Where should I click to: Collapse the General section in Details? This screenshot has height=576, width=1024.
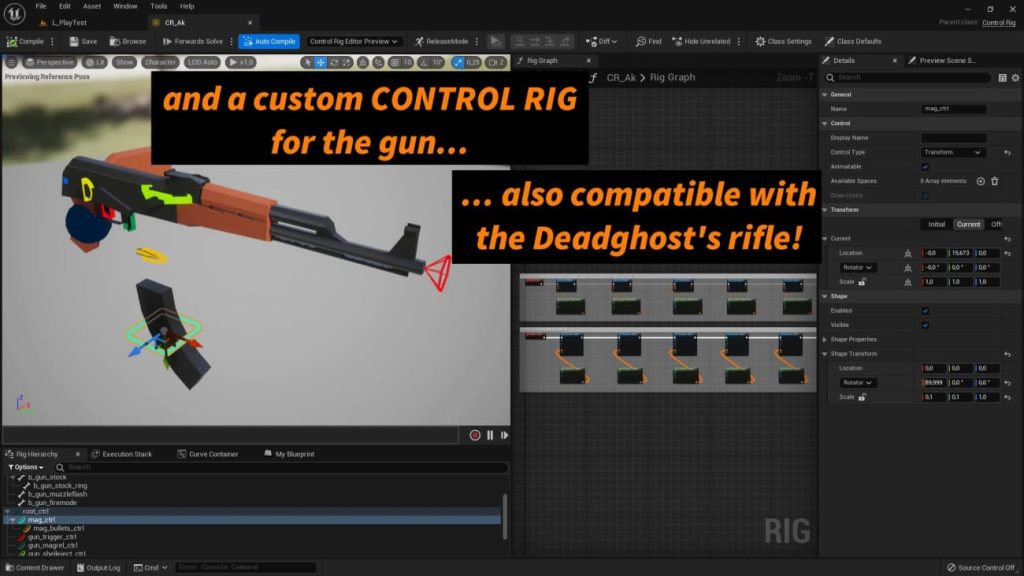[825, 95]
